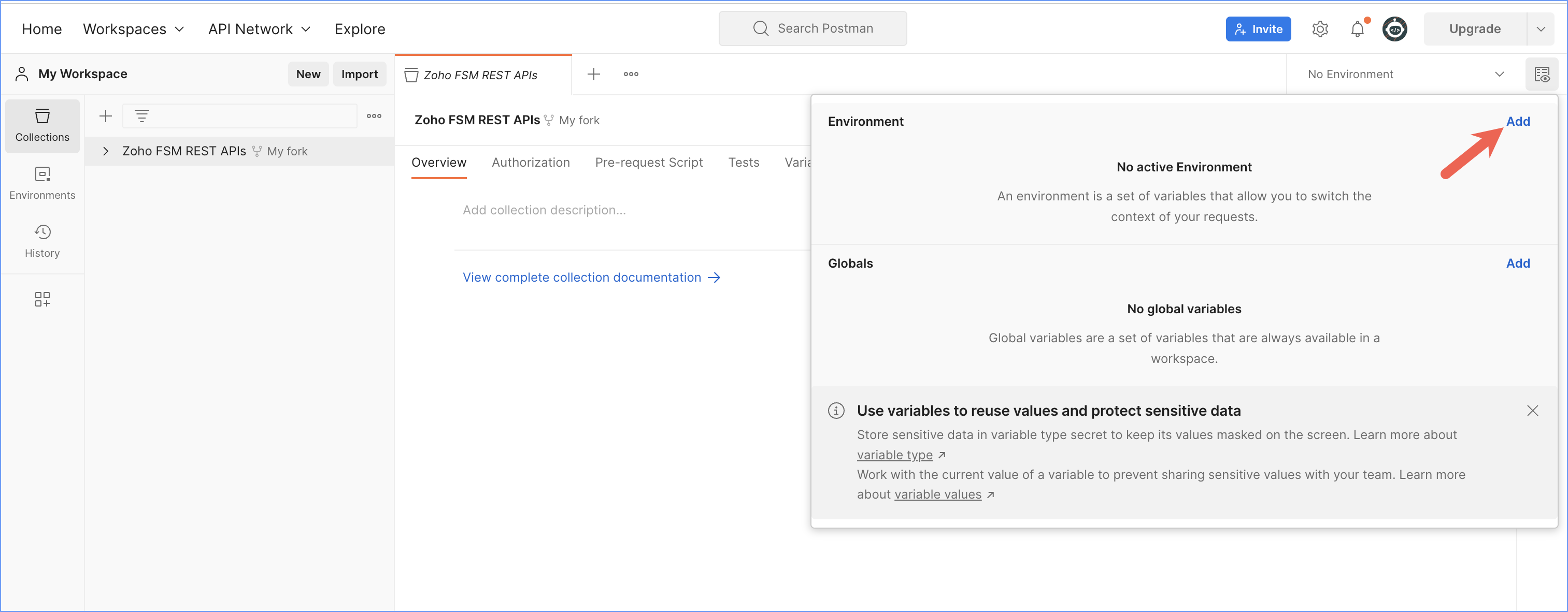Click the Search Postman field
The height and width of the screenshot is (612, 1568).
[812, 28]
